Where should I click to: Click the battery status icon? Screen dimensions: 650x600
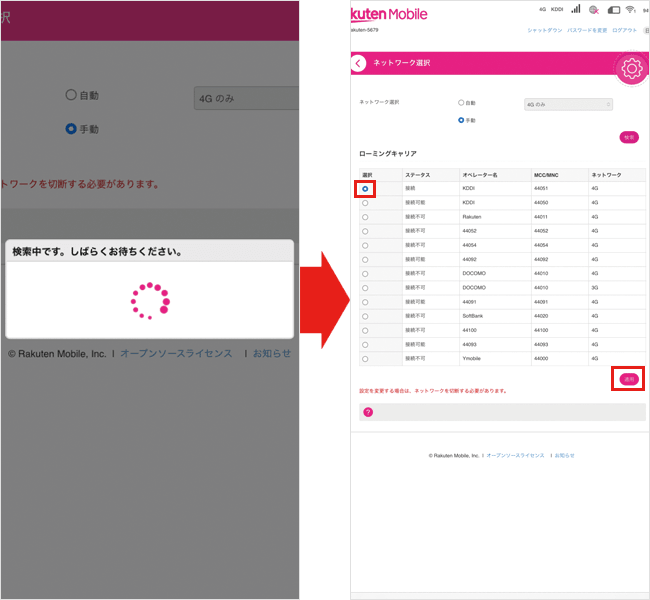612,10
